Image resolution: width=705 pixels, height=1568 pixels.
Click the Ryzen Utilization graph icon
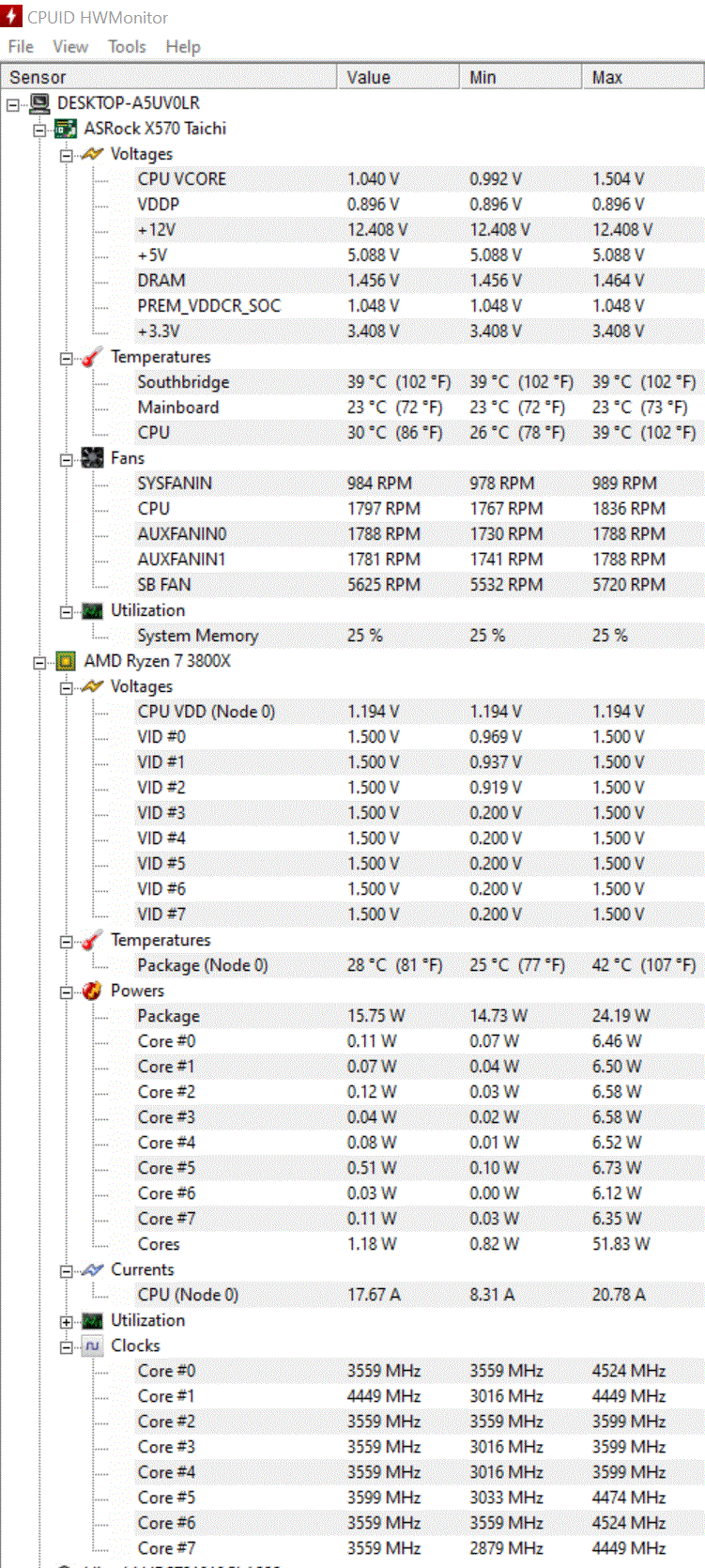tap(92, 1320)
